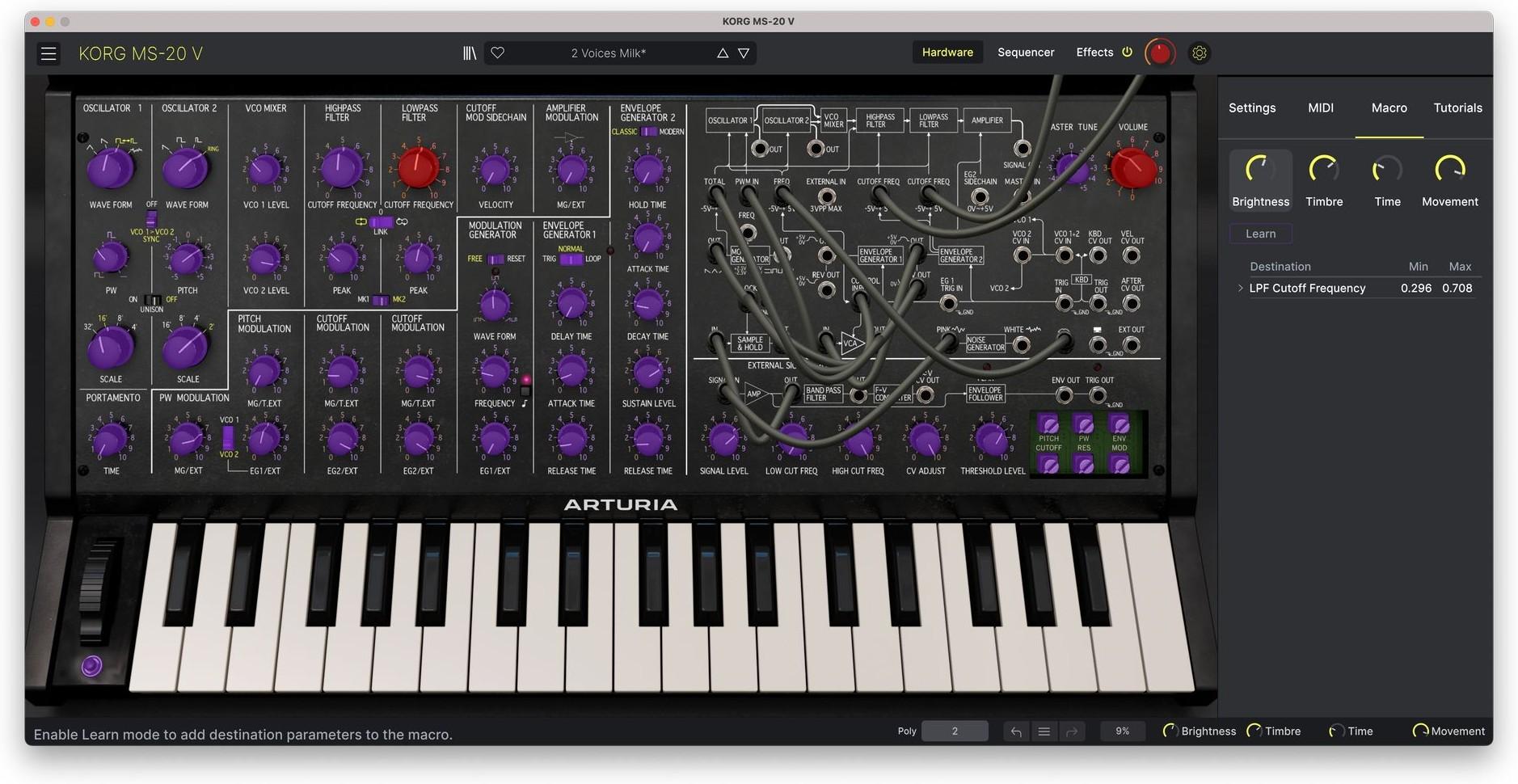This screenshot has width=1518, height=784.
Task: Open the edit history list icon
Action: point(1044,731)
